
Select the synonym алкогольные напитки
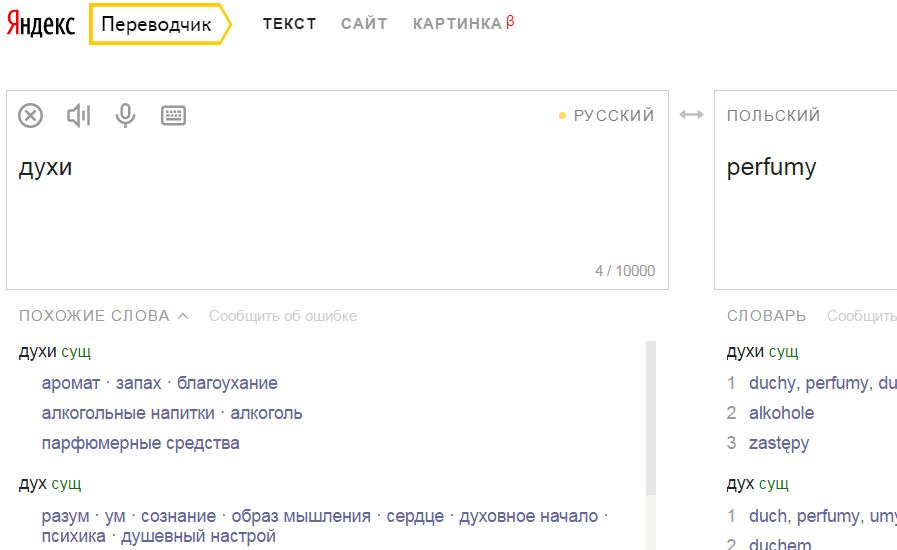pos(128,413)
